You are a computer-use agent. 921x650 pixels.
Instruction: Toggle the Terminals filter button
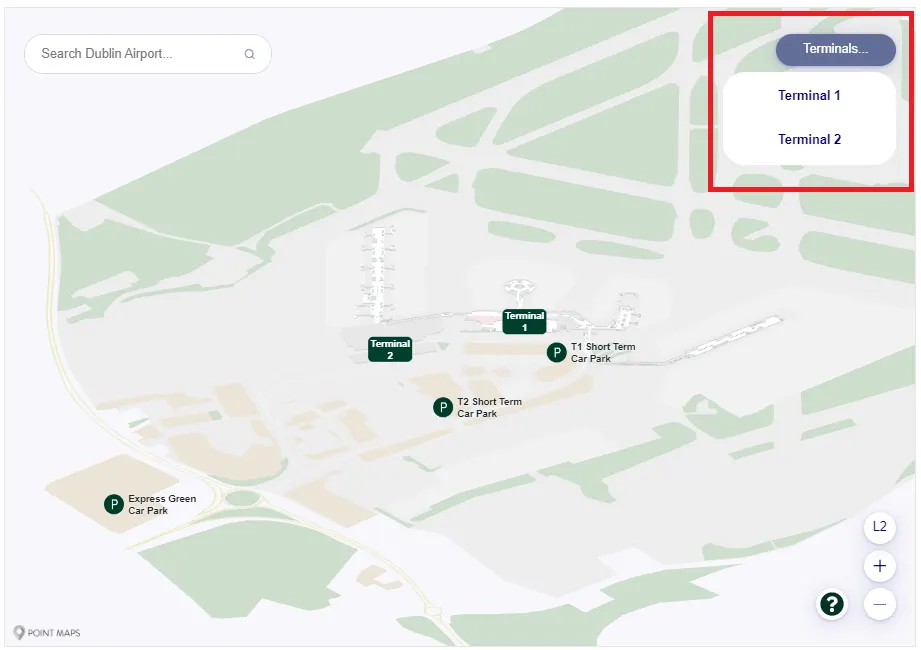pos(835,49)
